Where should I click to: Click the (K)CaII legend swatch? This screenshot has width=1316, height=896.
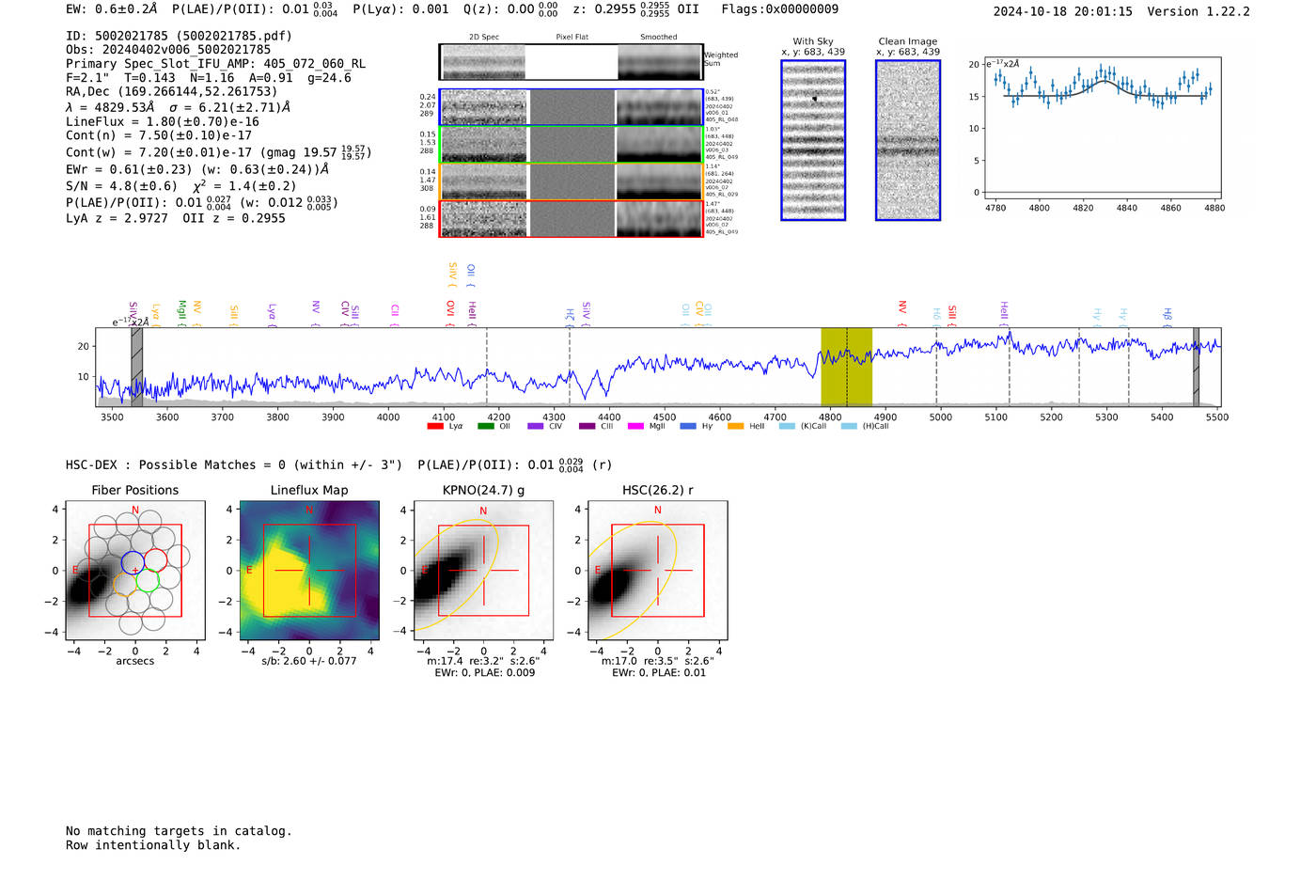[x=787, y=426]
